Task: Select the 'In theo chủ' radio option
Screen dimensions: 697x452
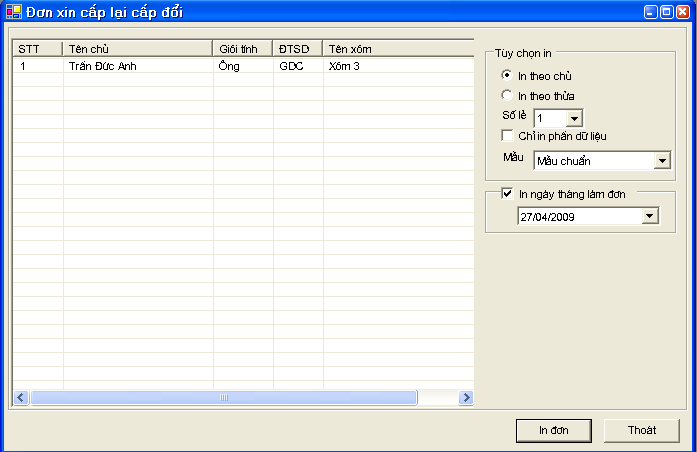Action: point(507,76)
